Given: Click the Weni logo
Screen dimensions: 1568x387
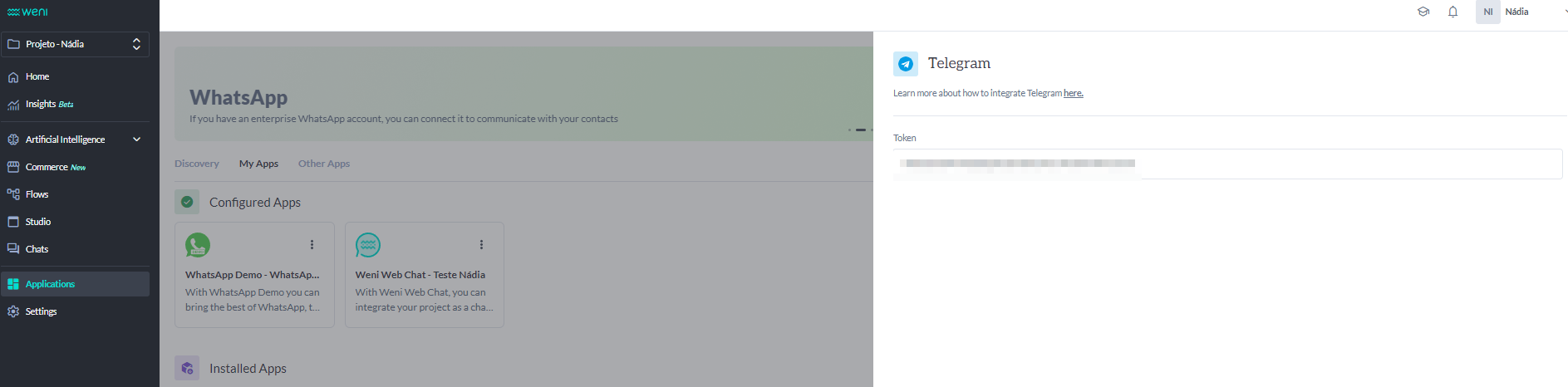Looking at the screenshot, I should 27,12.
